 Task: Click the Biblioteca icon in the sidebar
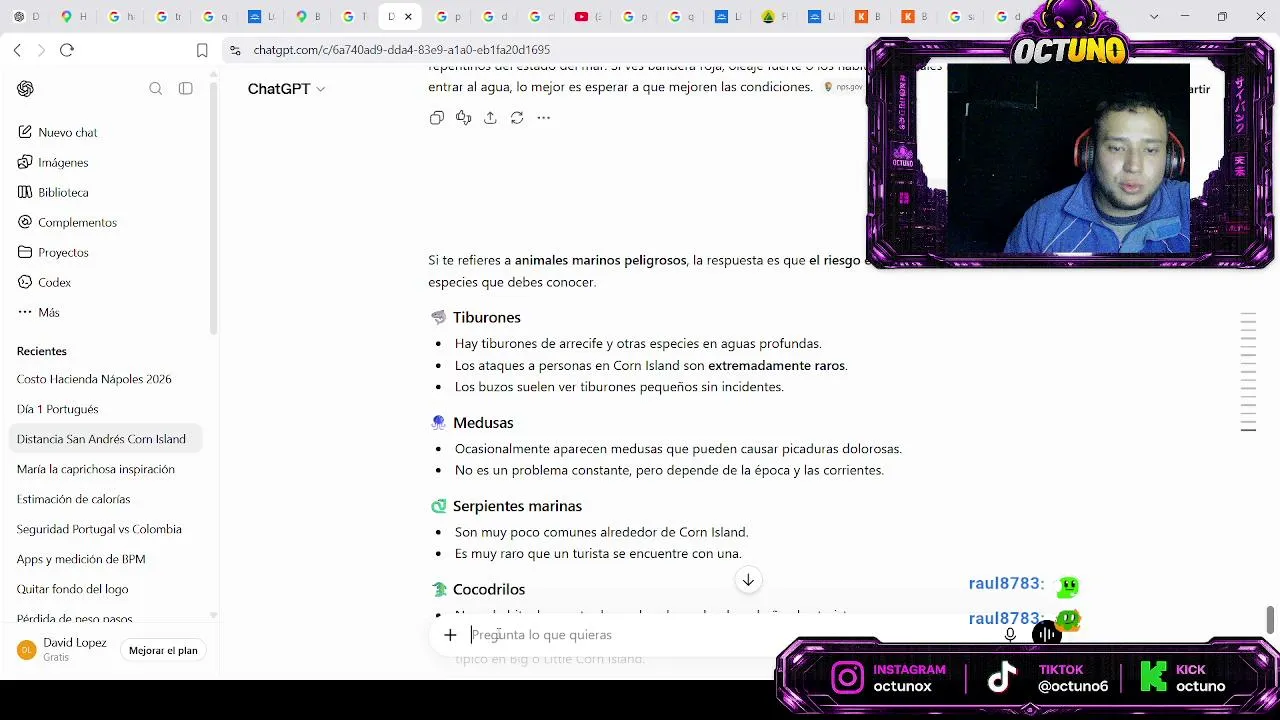tap(25, 192)
